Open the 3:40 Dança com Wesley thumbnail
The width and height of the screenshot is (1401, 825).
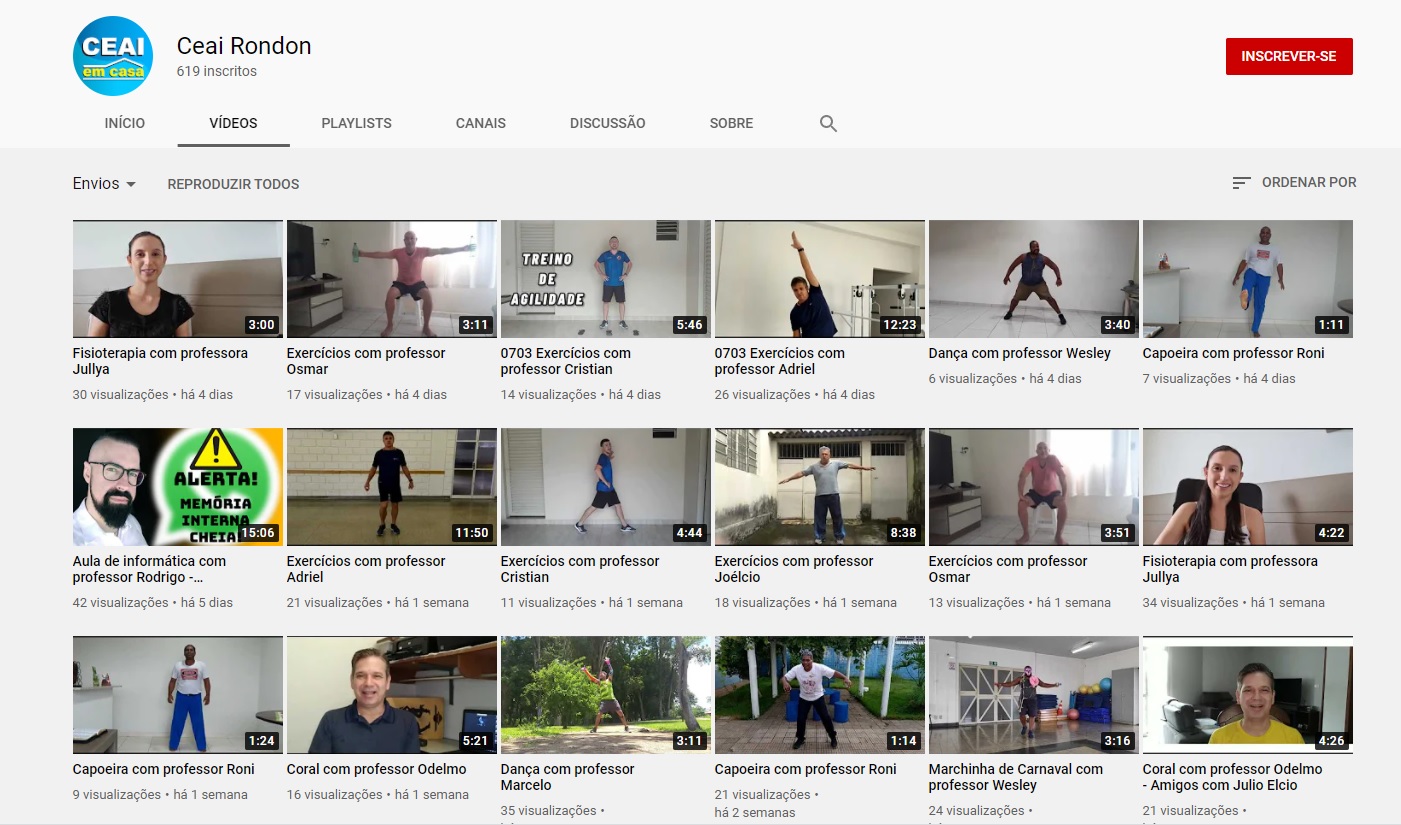point(1034,279)
